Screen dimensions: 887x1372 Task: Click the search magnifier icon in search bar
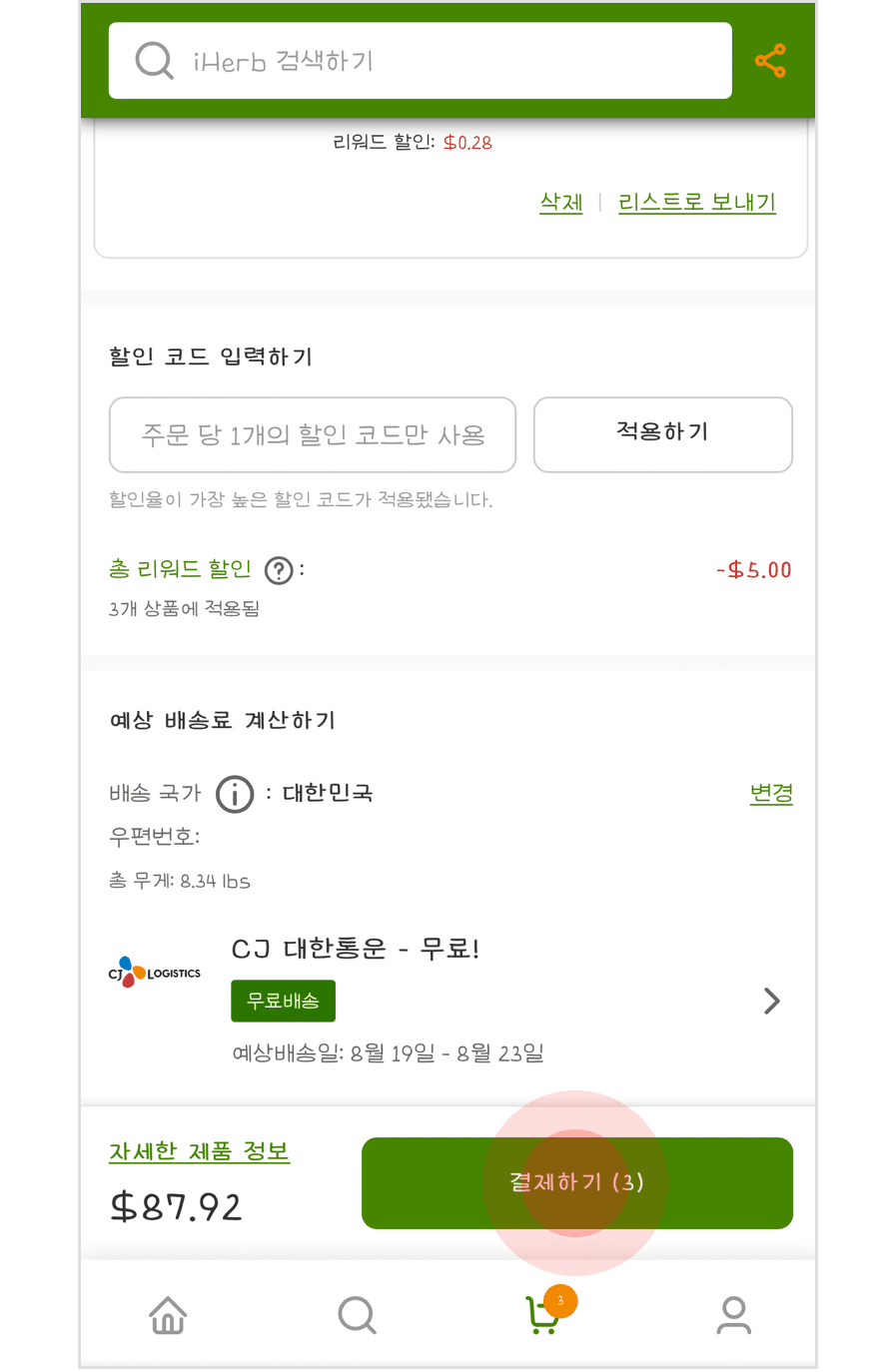tap(154, 61)
